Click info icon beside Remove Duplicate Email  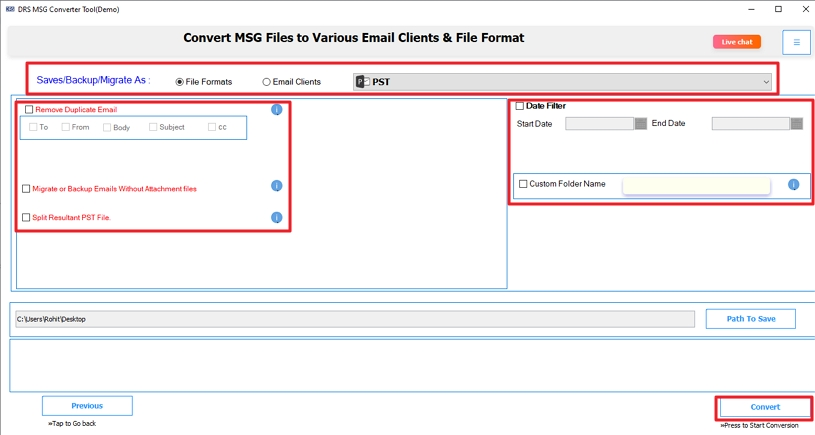277,110
